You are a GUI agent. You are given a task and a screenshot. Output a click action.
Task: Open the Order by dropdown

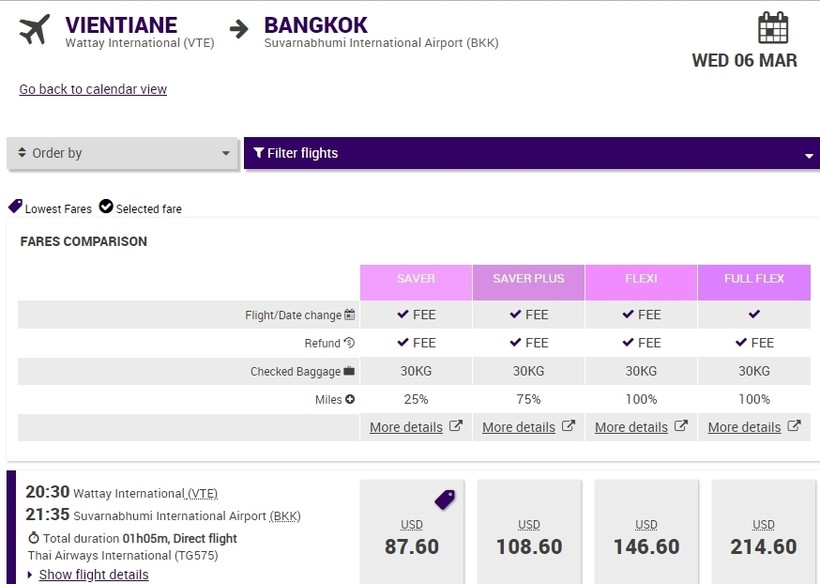[123, 154]
